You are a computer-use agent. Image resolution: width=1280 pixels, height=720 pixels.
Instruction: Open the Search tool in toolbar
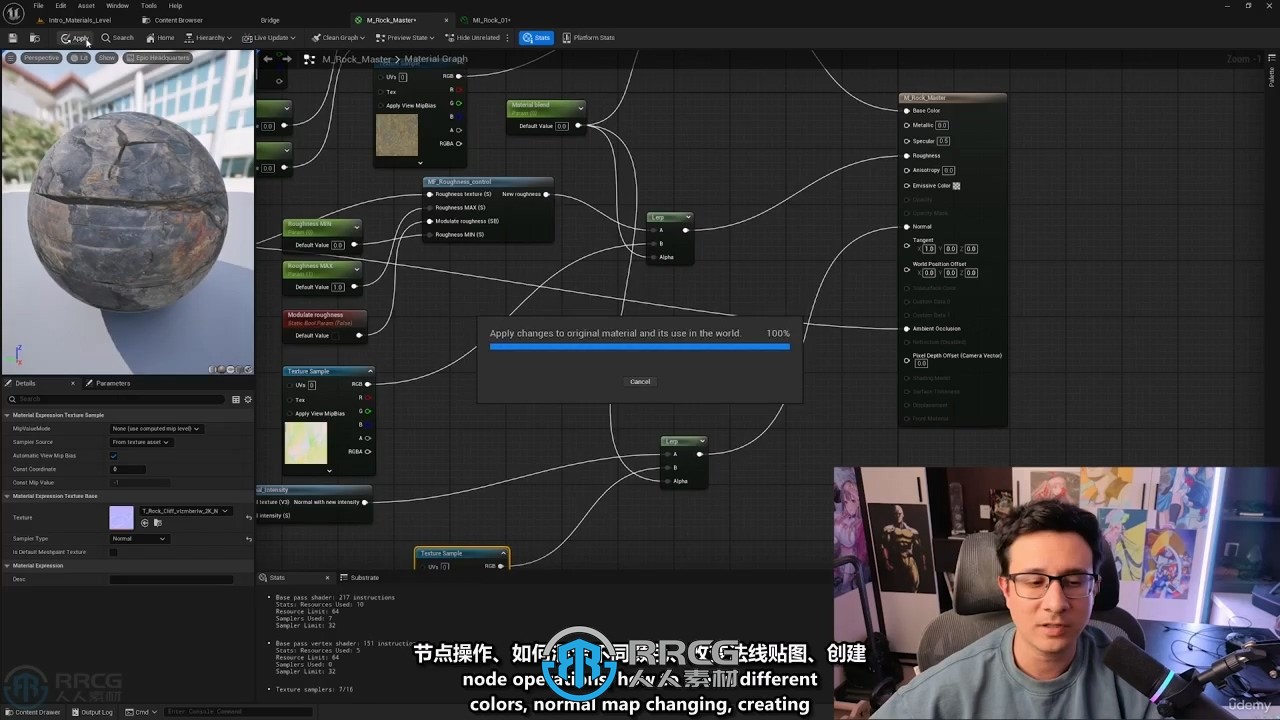click(x=117, y=38)
